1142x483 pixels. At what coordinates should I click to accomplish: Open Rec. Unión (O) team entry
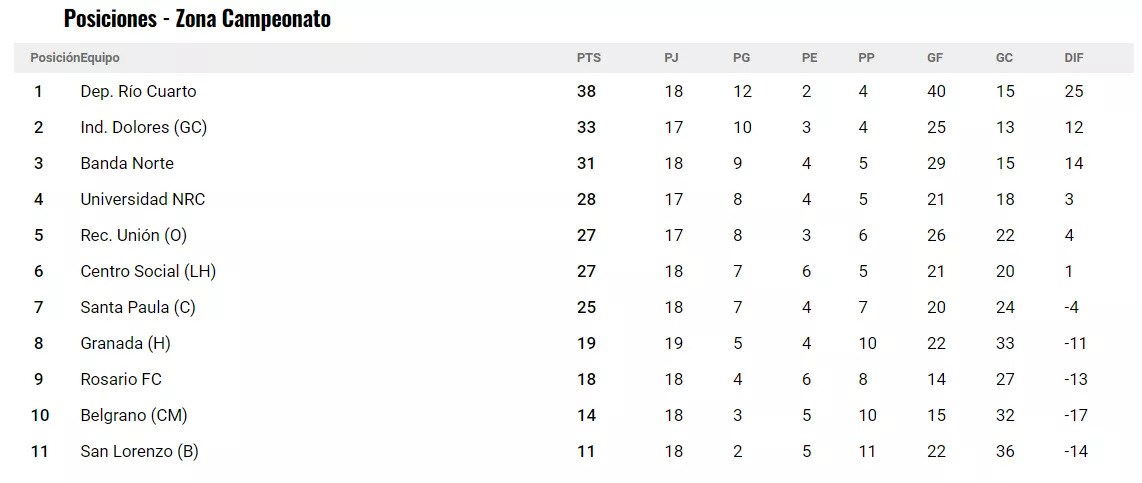pos(133,235)
